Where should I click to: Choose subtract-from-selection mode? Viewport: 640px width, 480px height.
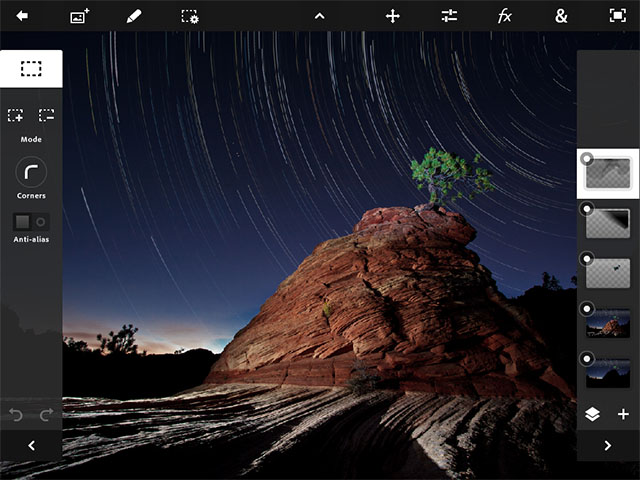[46, 116]
